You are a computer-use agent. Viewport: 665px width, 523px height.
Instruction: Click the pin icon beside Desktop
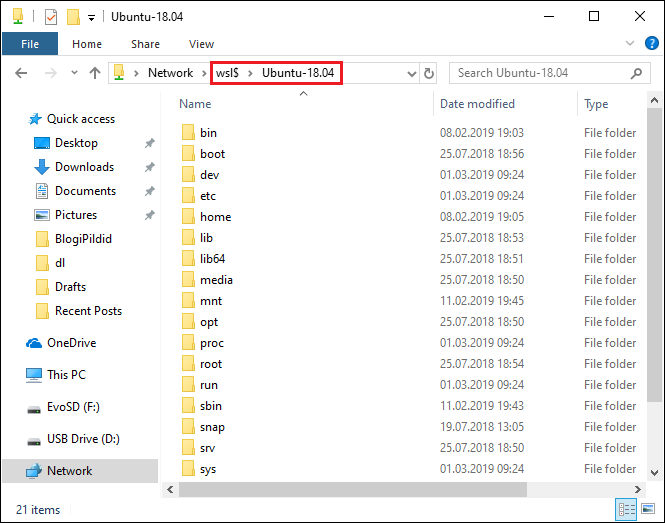(x=150, y=143)
